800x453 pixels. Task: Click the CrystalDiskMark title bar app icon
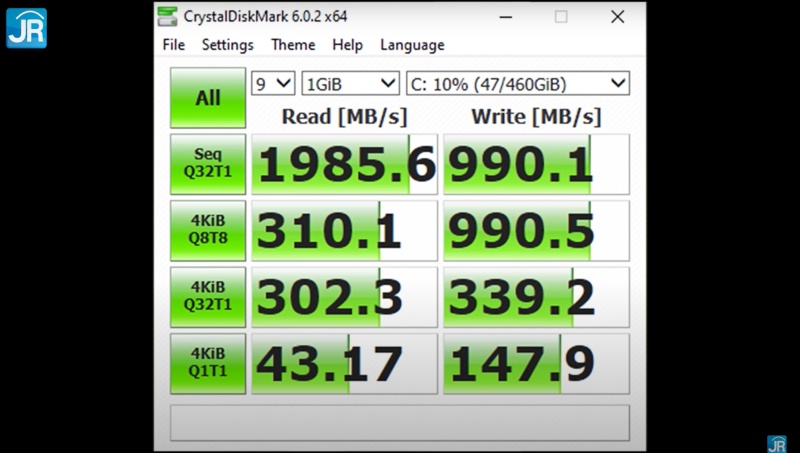167,16
